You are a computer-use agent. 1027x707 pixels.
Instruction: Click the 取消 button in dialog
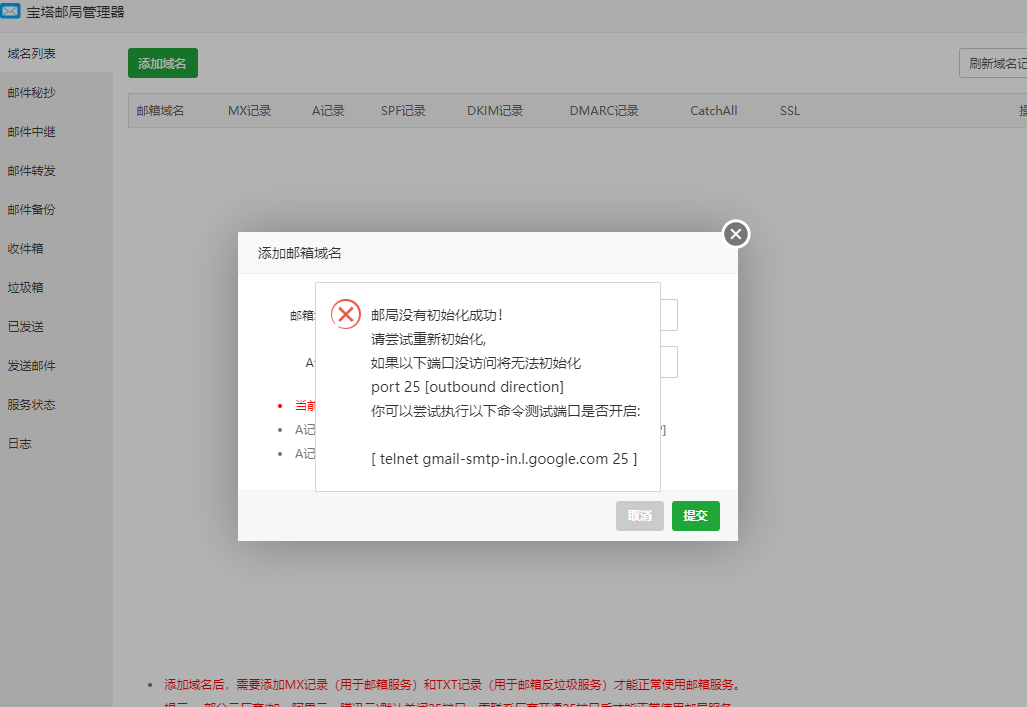[x=639, y=516]
